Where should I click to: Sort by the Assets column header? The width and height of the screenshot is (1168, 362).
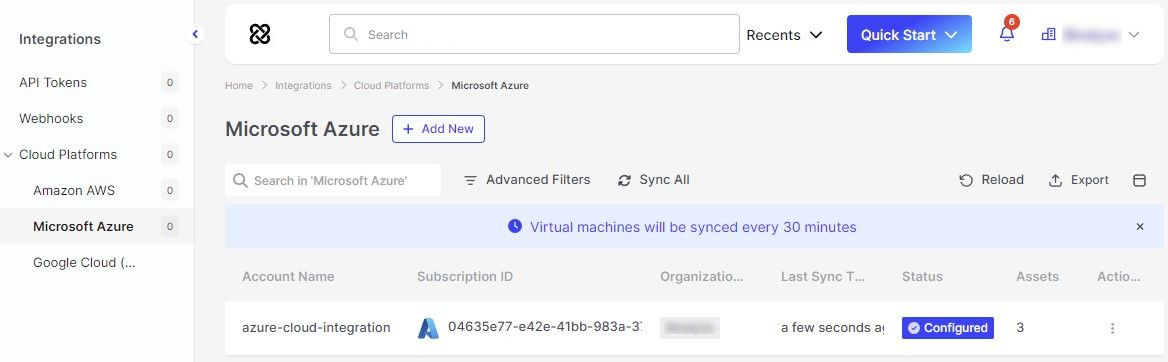point(1037,276)
